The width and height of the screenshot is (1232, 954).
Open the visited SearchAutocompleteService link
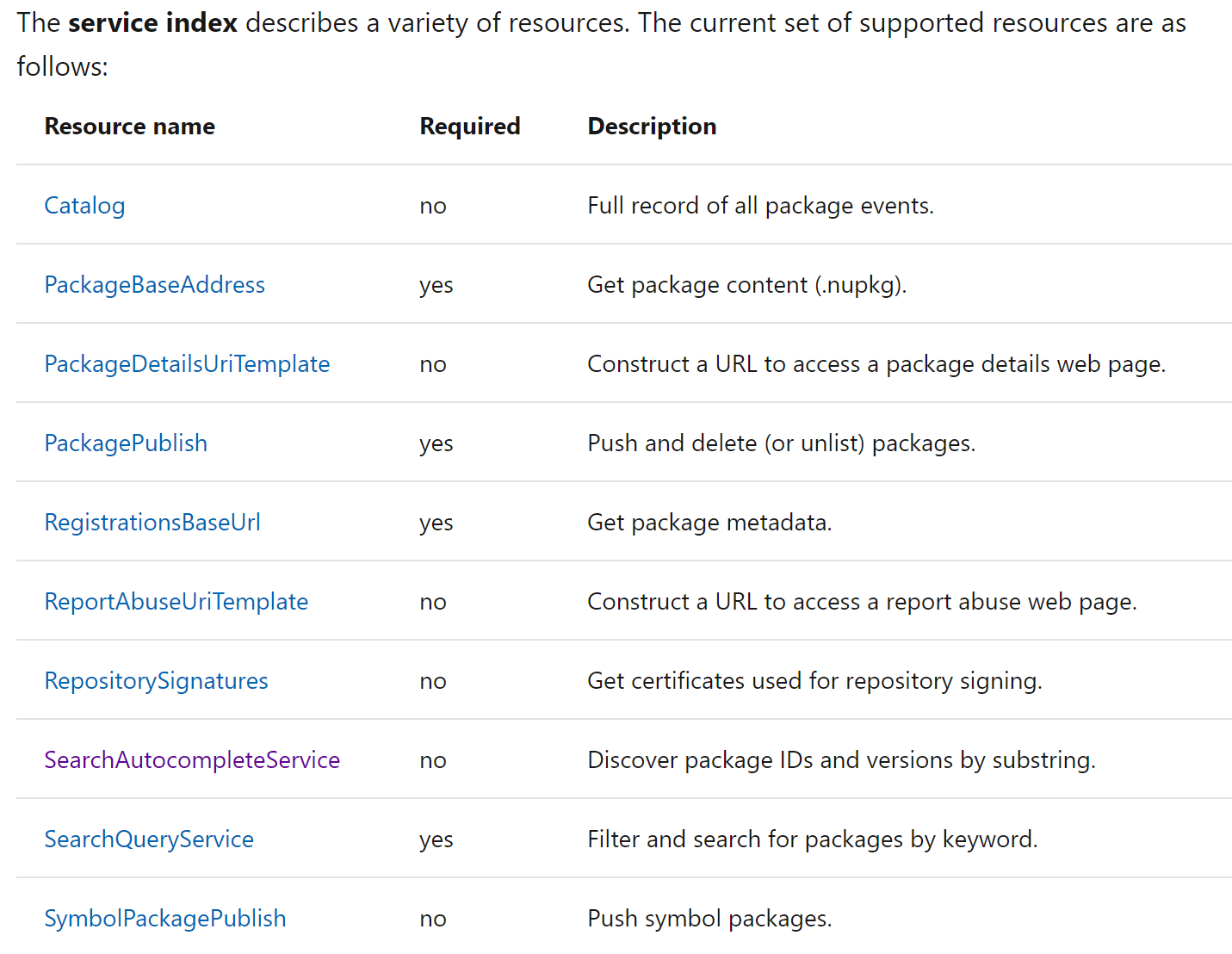(192, 760)
